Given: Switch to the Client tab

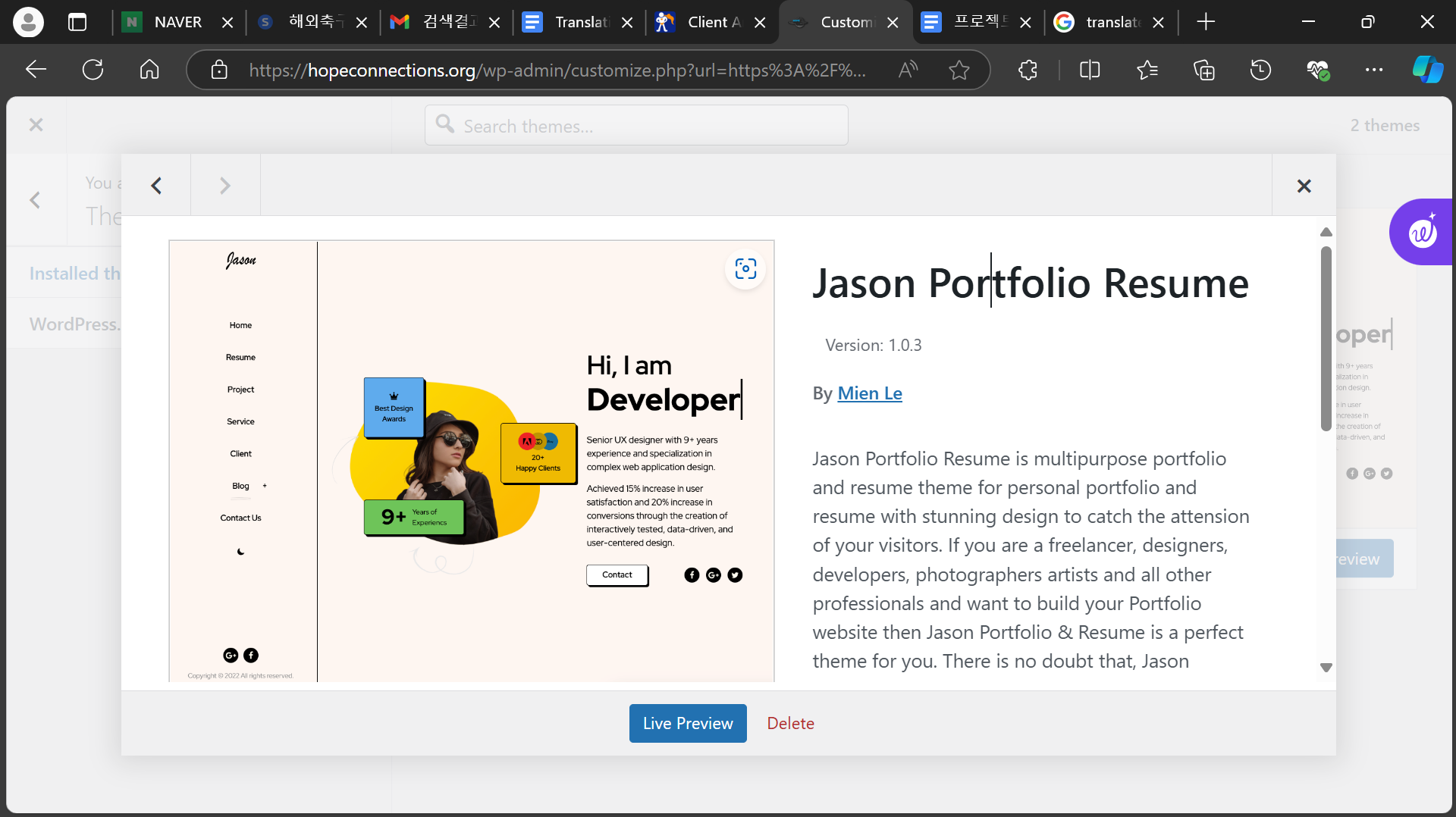Looking at the screenshot, I should (713, 22).
